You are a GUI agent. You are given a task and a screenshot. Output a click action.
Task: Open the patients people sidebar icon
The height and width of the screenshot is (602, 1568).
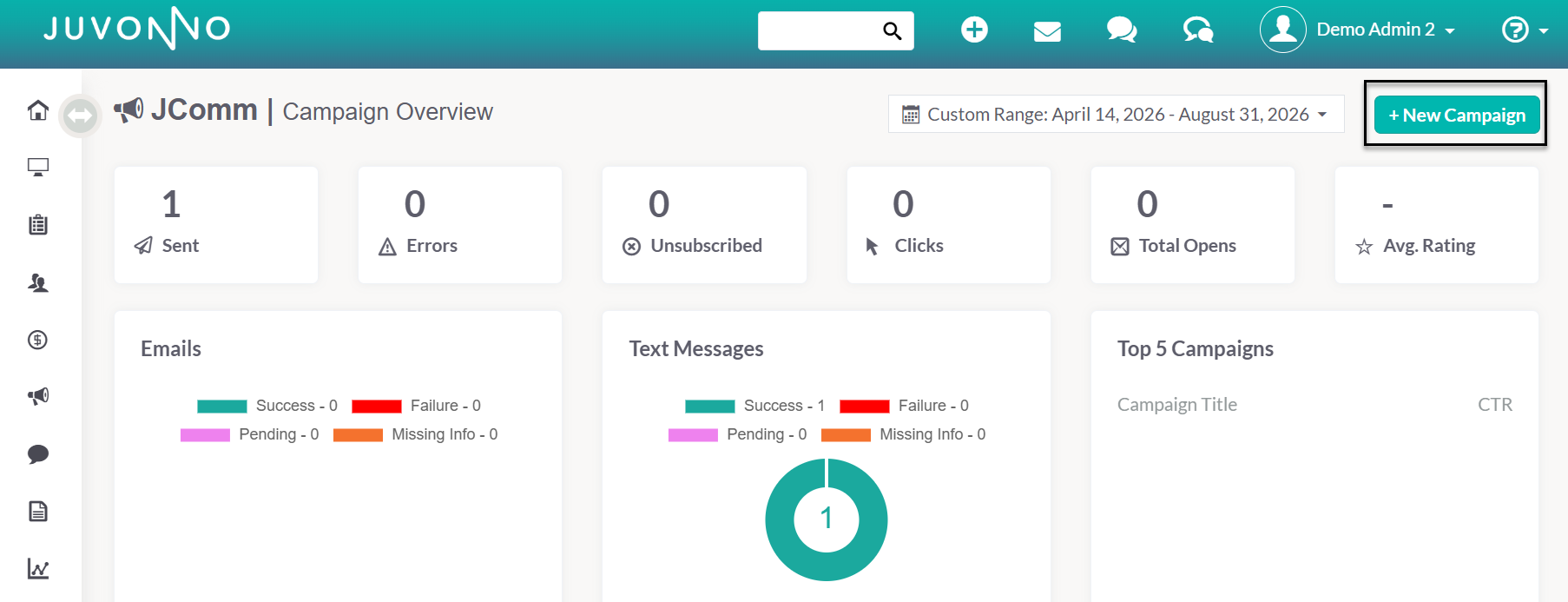click(x=37, y=282)
